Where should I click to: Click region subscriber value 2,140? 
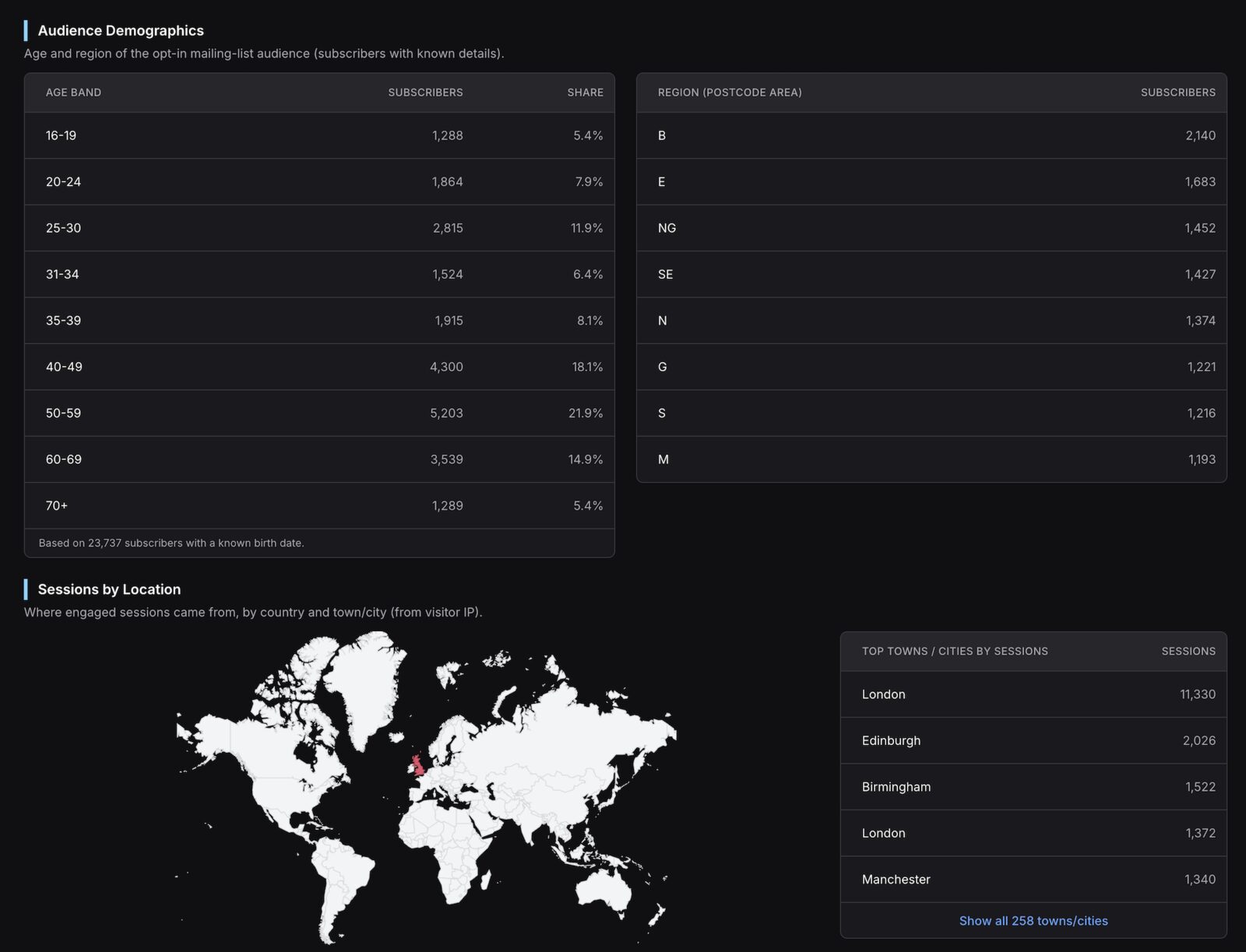(x=1200, y=135)
